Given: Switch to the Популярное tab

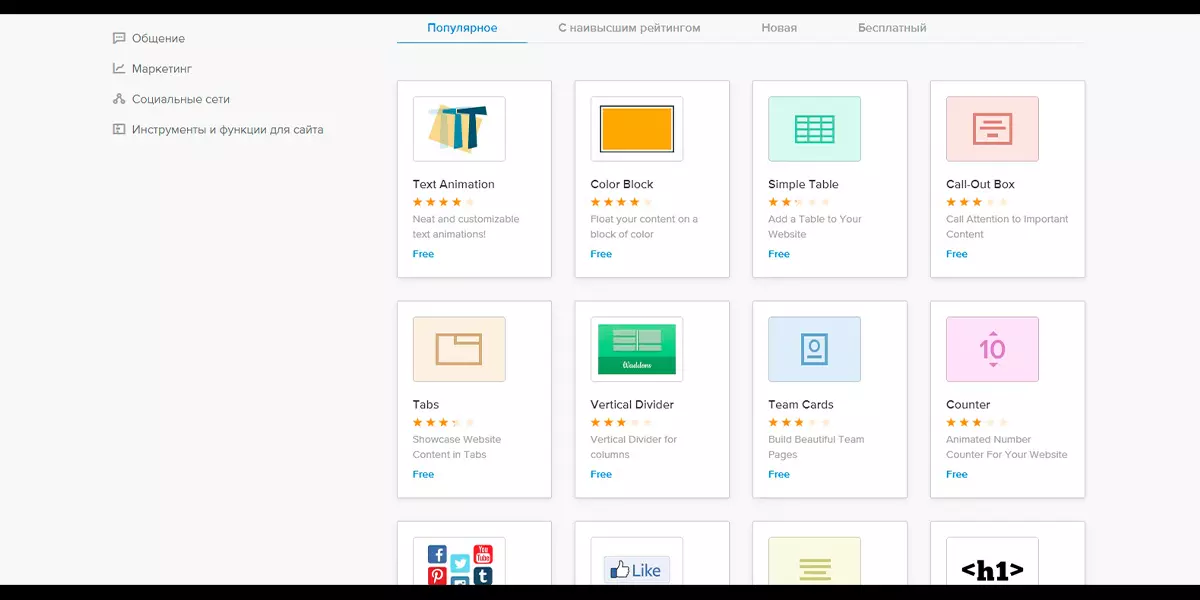Looking at the screenshot, I should 462,28.
